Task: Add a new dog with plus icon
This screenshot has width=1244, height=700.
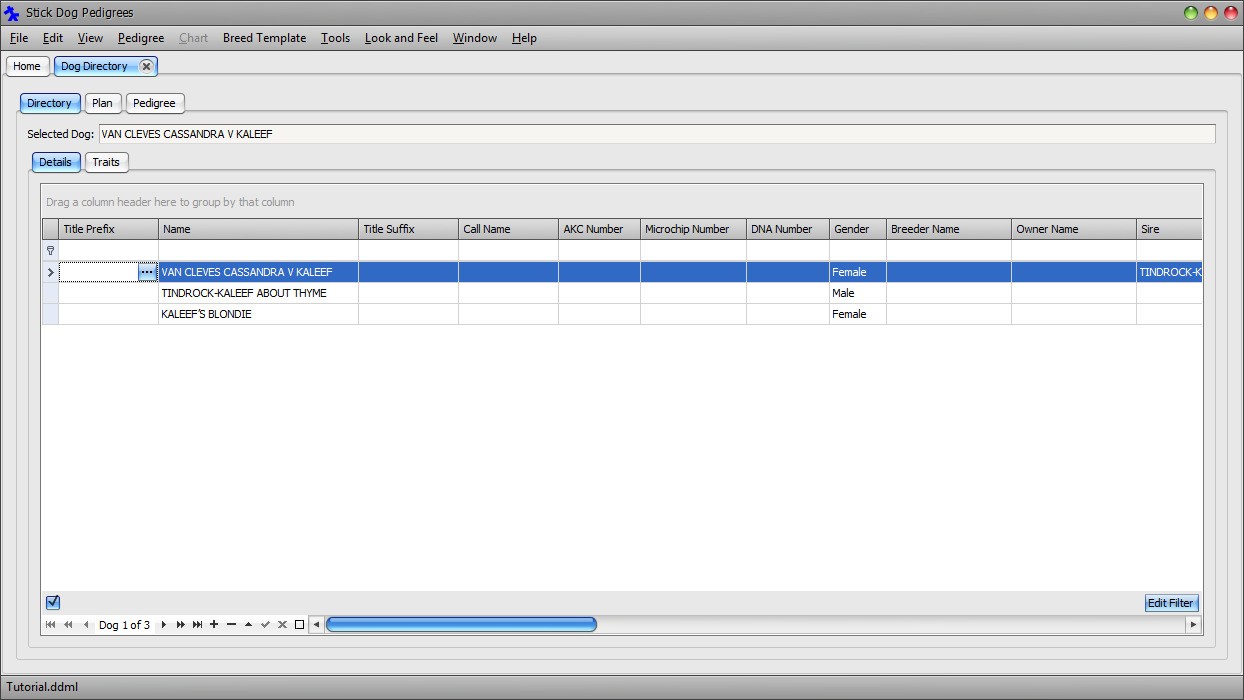Action: tap(214, 625)
